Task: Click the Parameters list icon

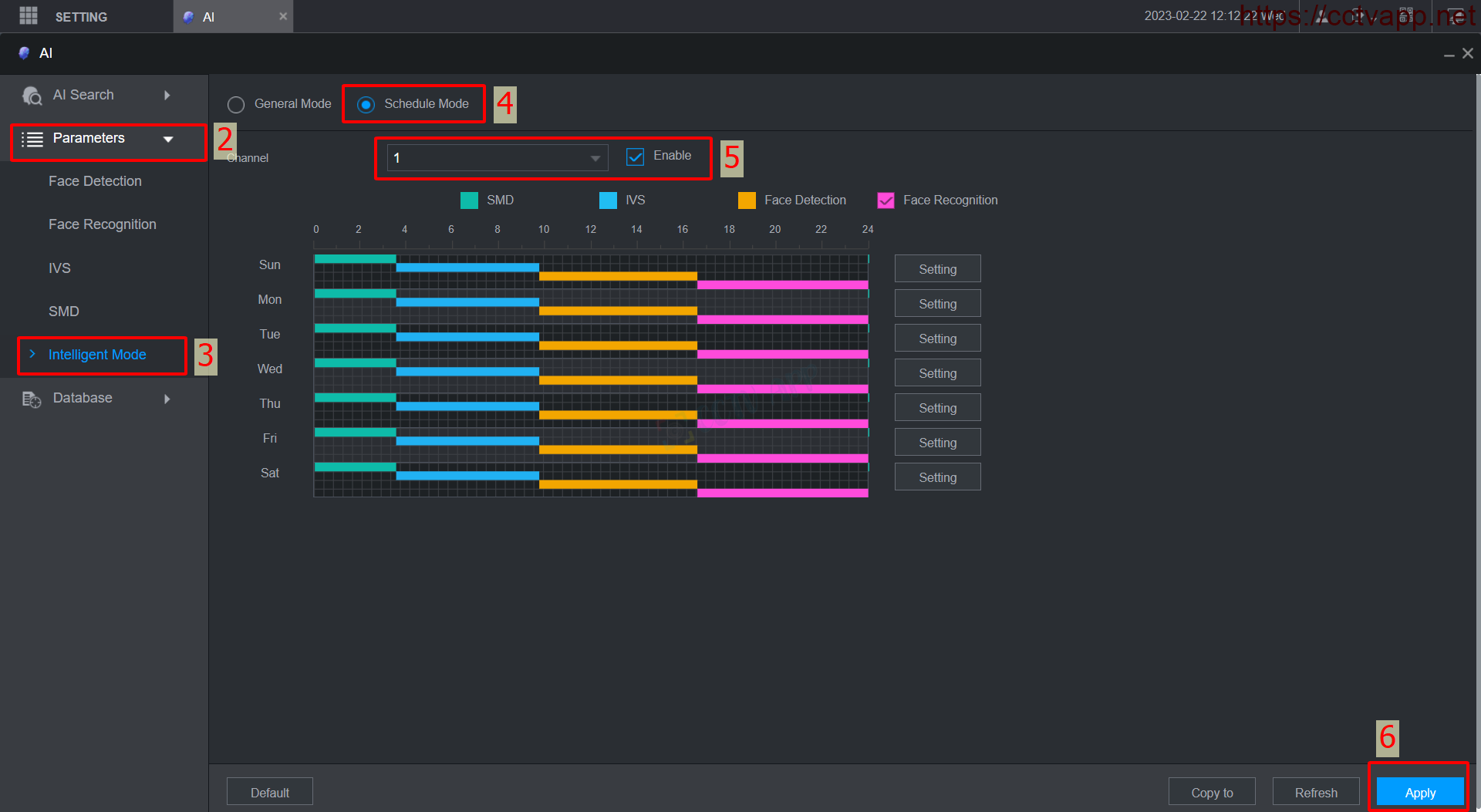Action: coord(32,139)
